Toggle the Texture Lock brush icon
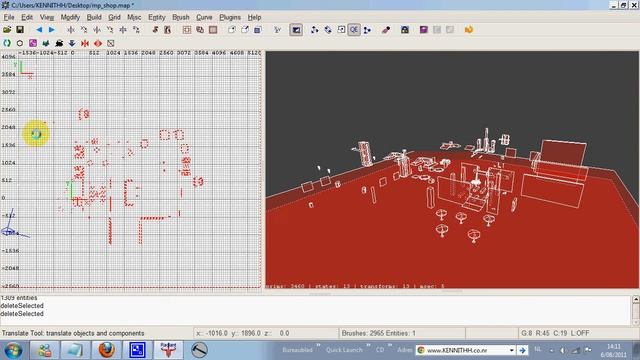 tap(386, 30)
